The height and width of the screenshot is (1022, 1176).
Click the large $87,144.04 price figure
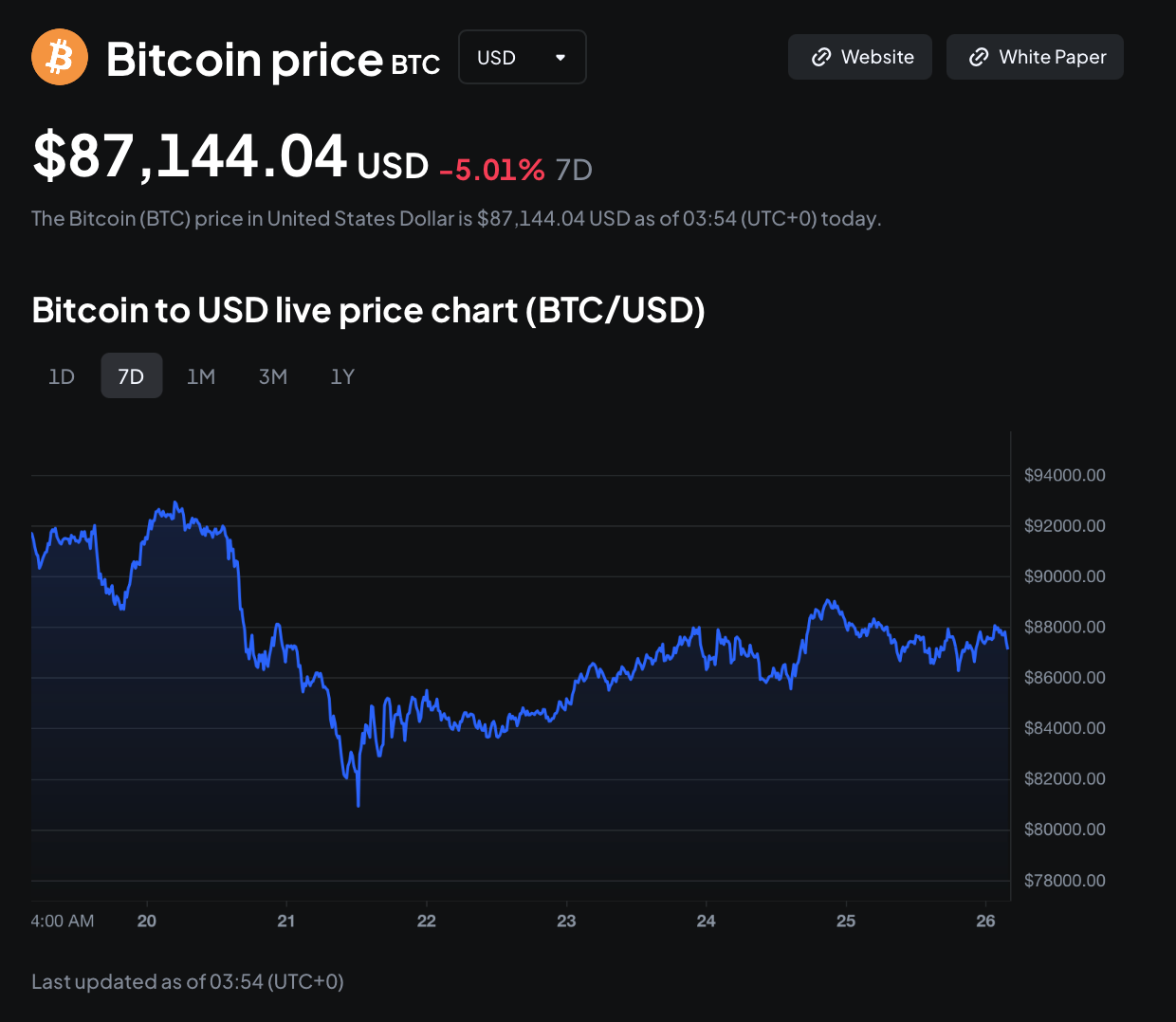pyautogui.click(x=190, y=156)
